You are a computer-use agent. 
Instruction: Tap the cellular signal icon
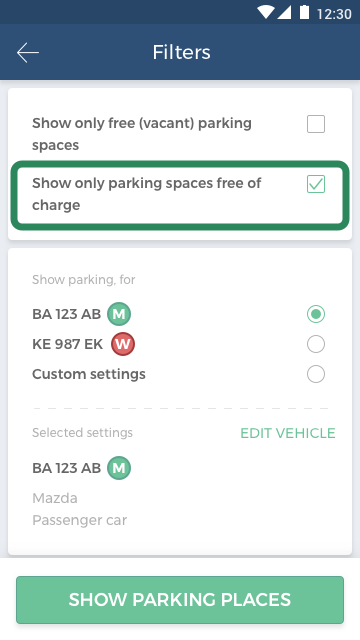[284, 13]
